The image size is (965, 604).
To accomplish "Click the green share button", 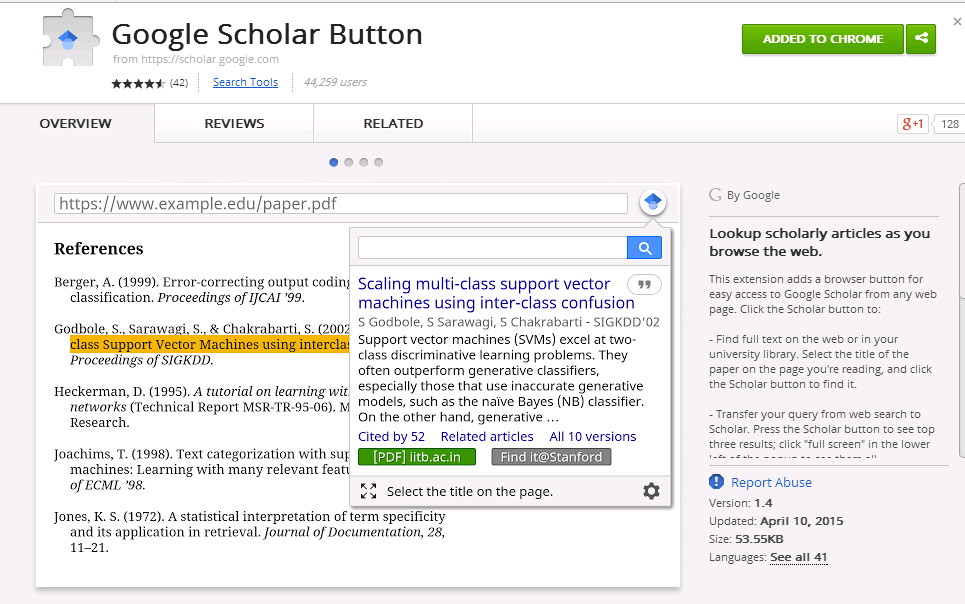I will coord(921,39).
